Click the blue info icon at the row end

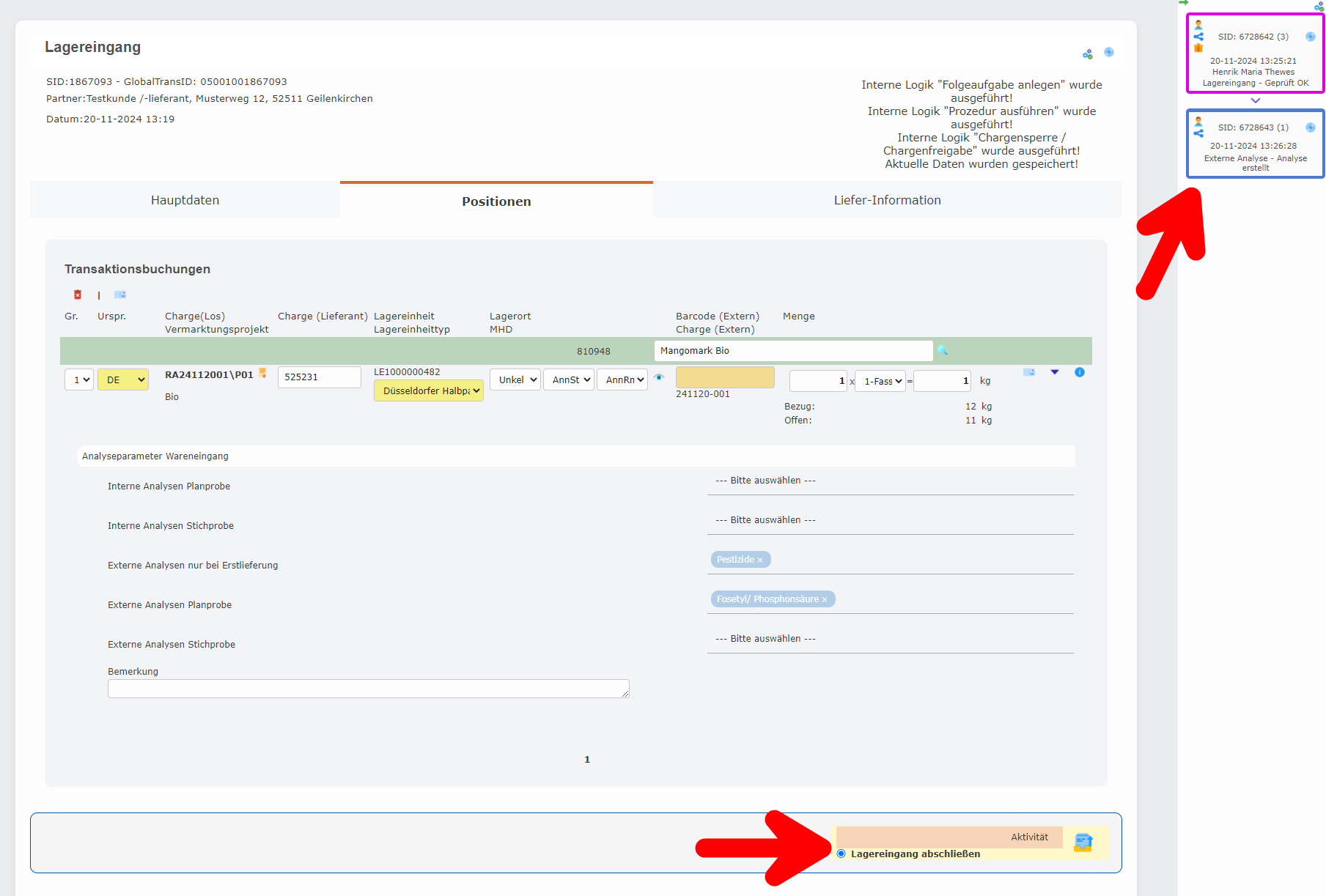pos(1079,372)
